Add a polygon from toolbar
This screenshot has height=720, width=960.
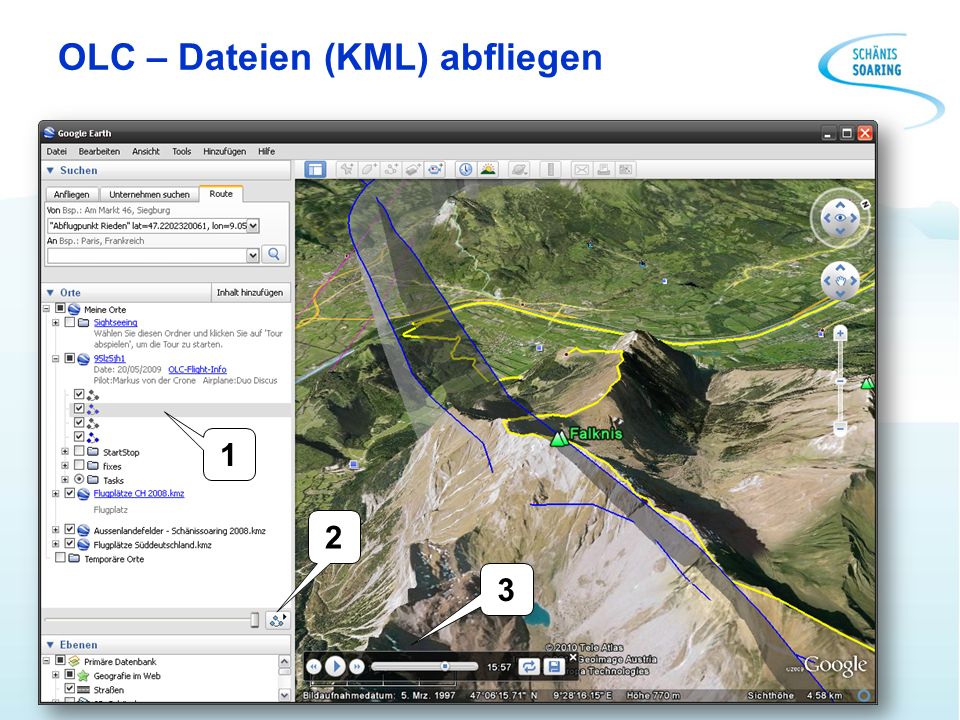coord(369,170)
